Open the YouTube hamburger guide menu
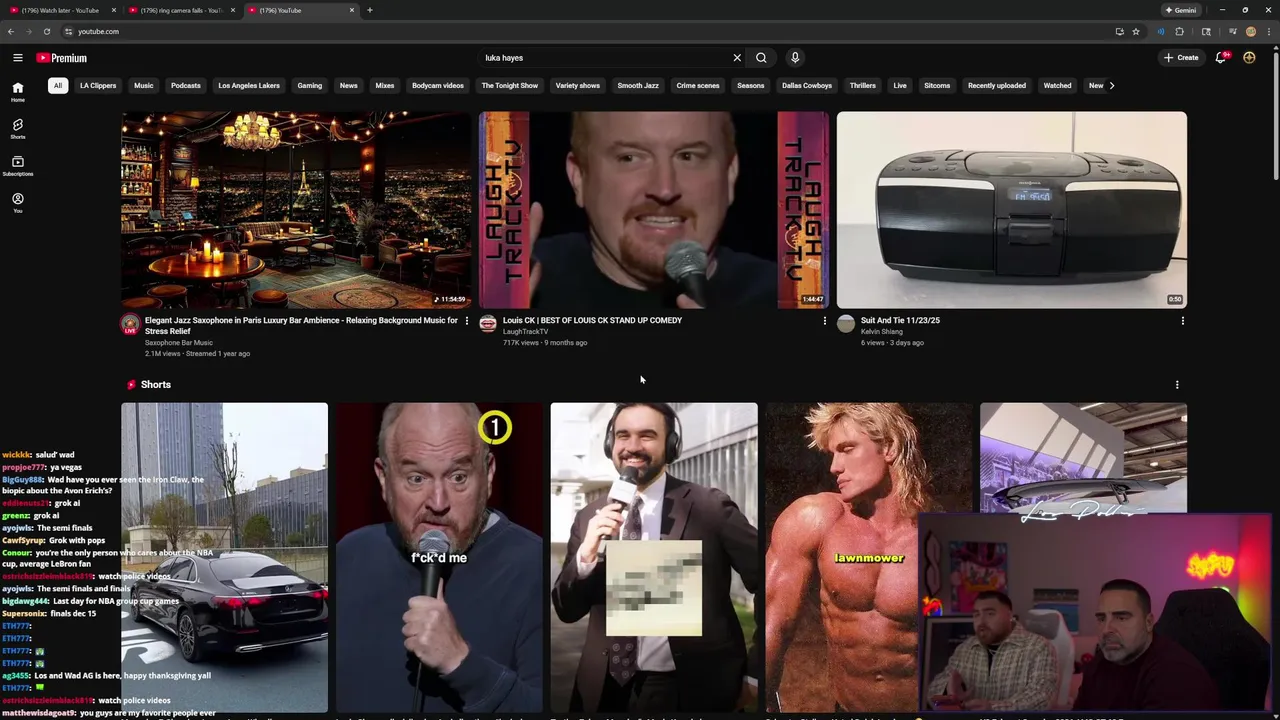Image resolution: width=1280 pixels, height=720 pixels. [x=18, y=58]
